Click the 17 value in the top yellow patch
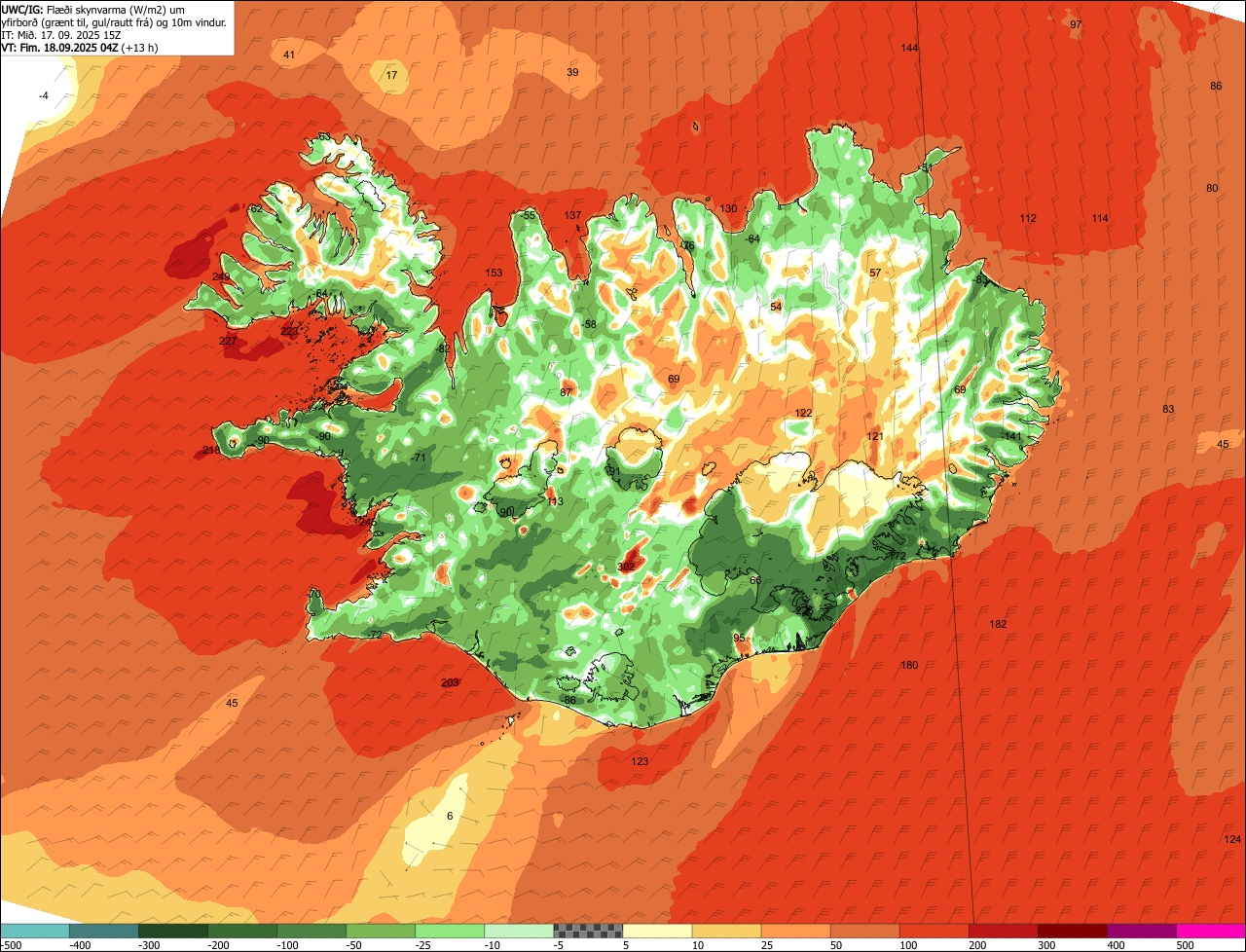1246x952 pixels. tap(391, 75)
